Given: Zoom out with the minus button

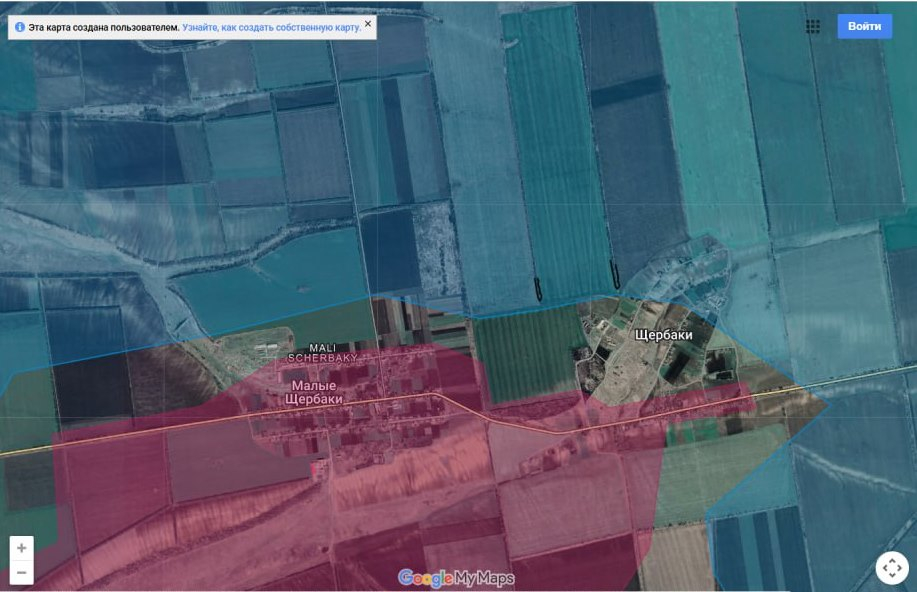Looking at the screenshot, I should 22,573.
